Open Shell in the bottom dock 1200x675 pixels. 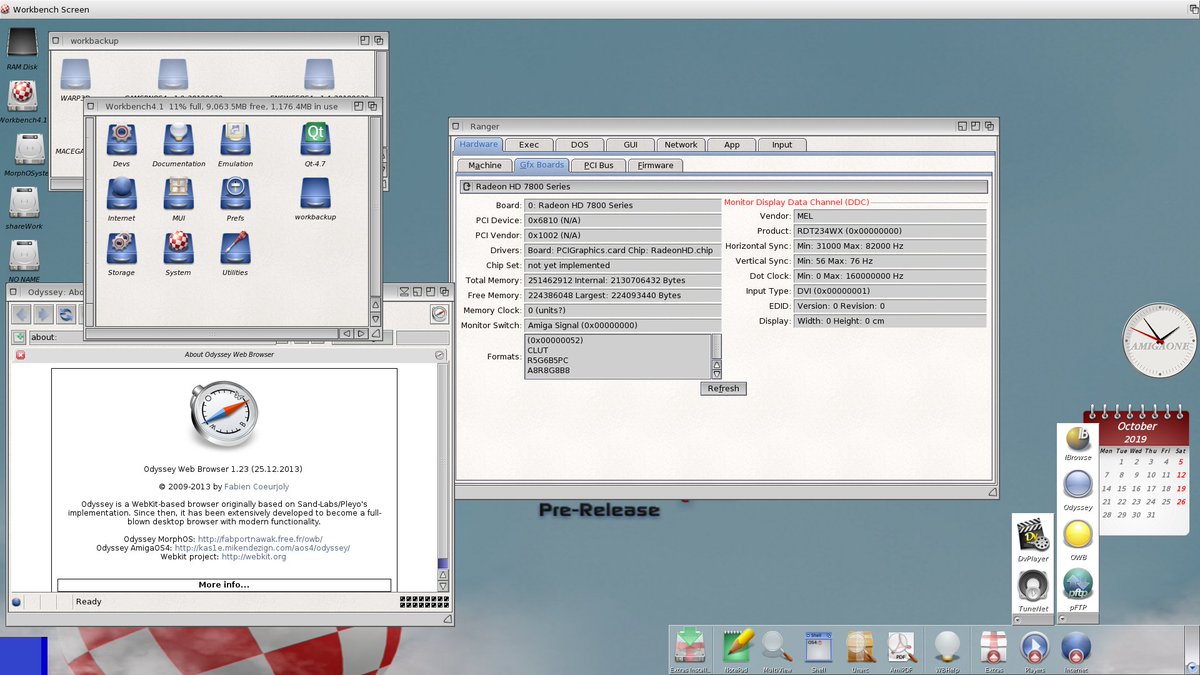click(x=818, y=650)
